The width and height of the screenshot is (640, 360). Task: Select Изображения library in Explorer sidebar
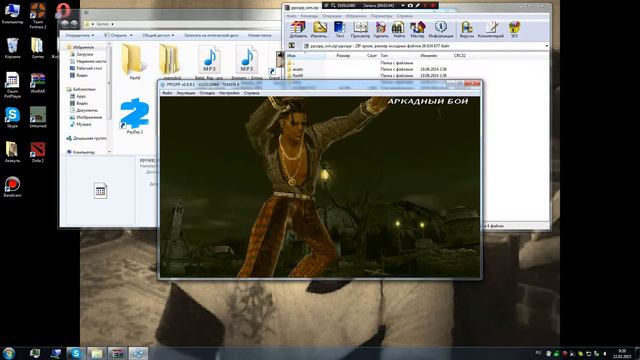pyautogui.click(x=86, y=117)
